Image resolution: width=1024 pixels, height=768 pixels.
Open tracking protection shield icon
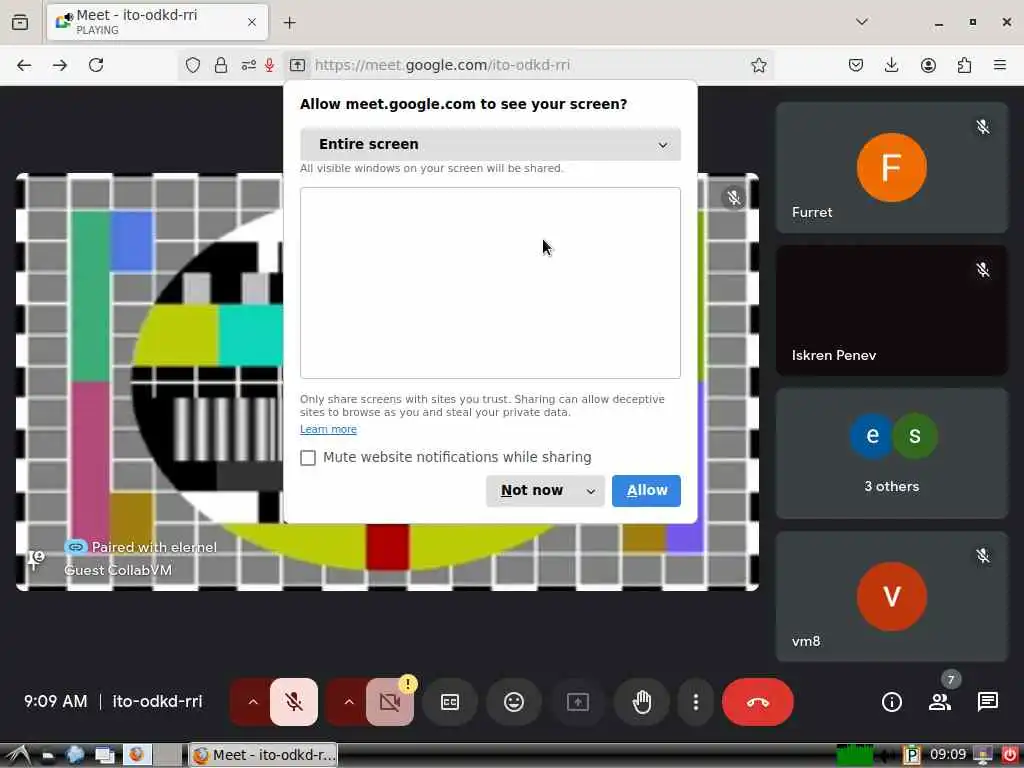(193, 65)
